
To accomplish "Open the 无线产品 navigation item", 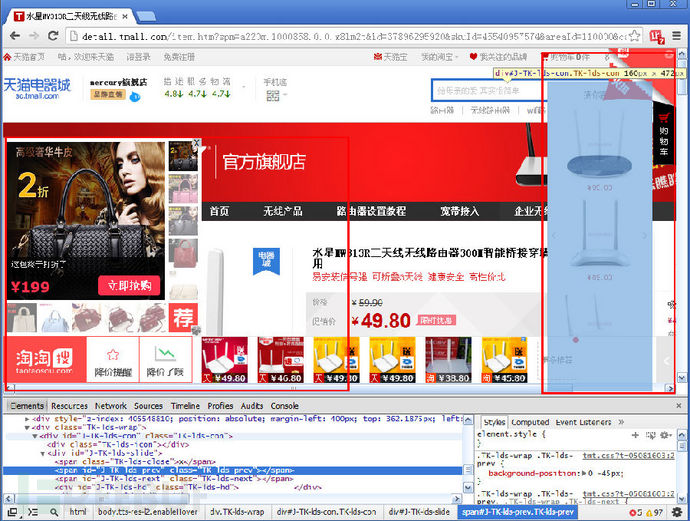I will click(x=283, y=211).
